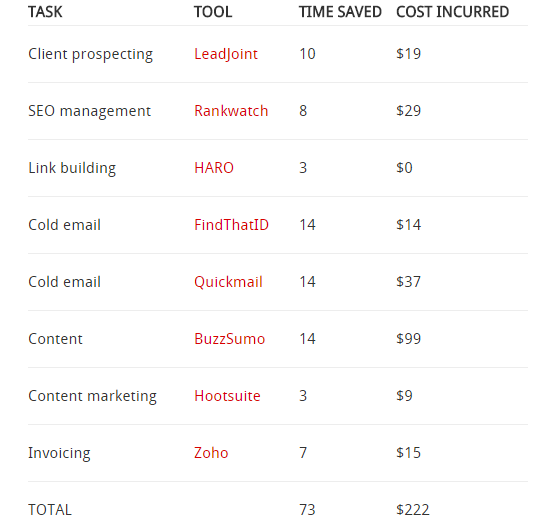Click the Zoho invoicing link

[211, 453]
